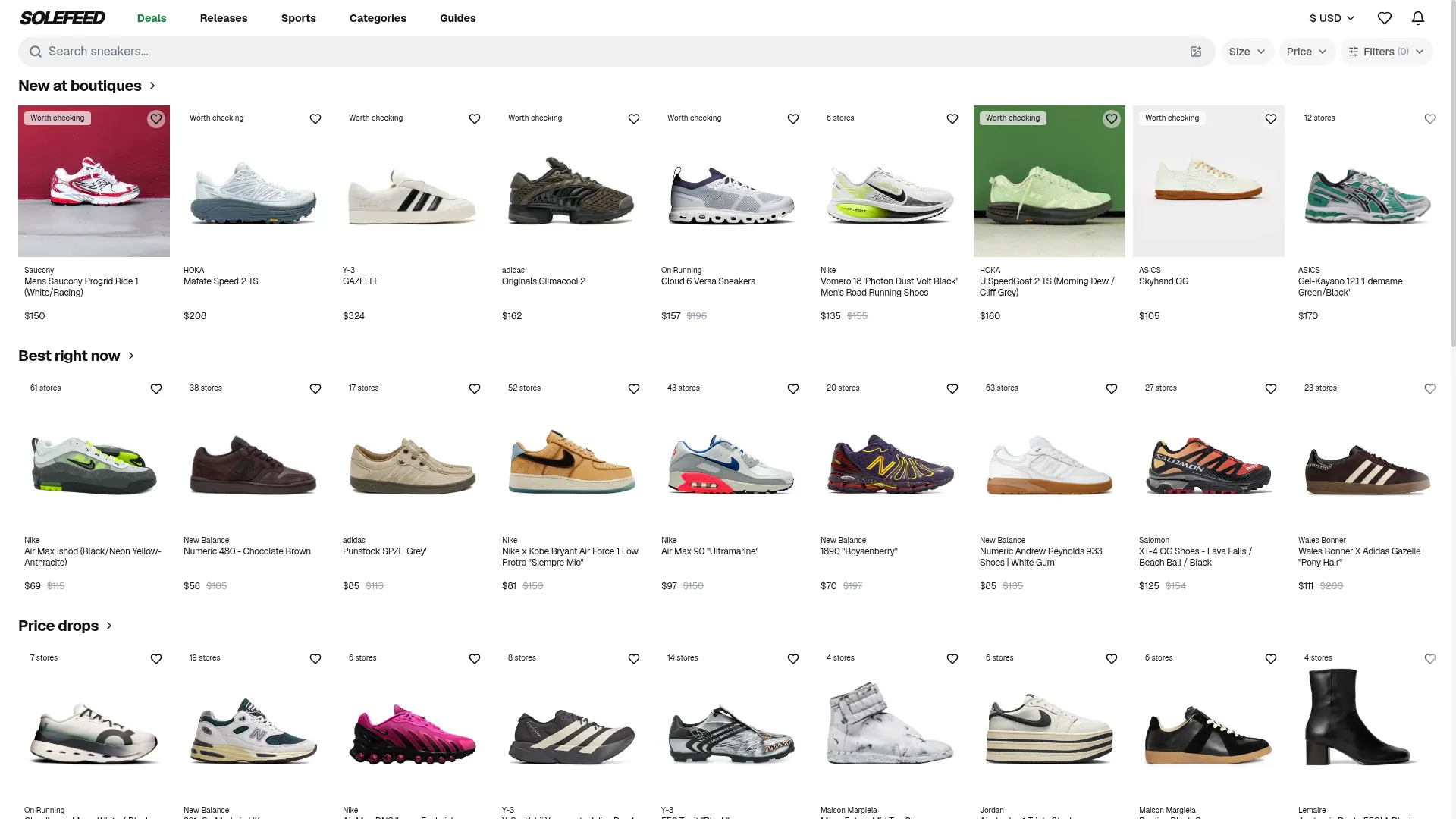Open notifications bell icon
1456x819 pixels.
point(1418,18)
